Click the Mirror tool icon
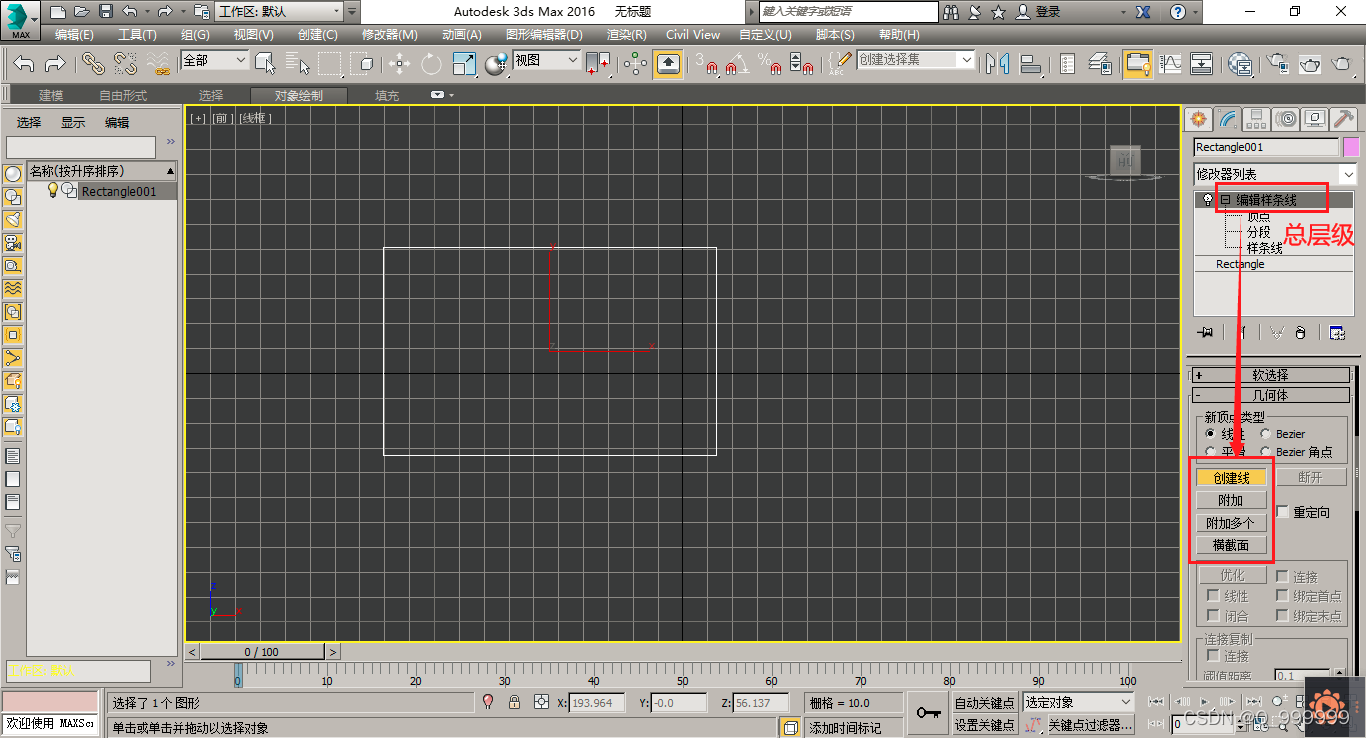1366x738 pixels. pyautogui.click(x=997, y=64)
